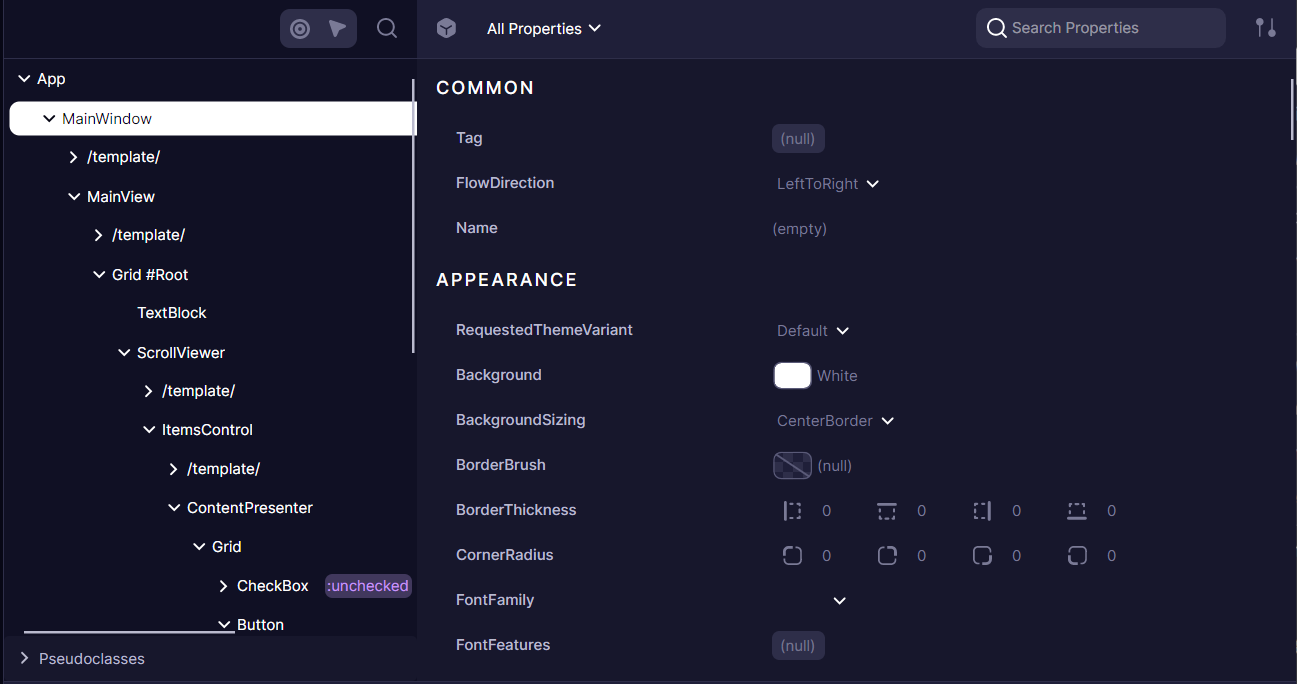The image size is (1297, 684).
Task: Collapse the MainWindow tree node
Action: (x=47, y=118)
